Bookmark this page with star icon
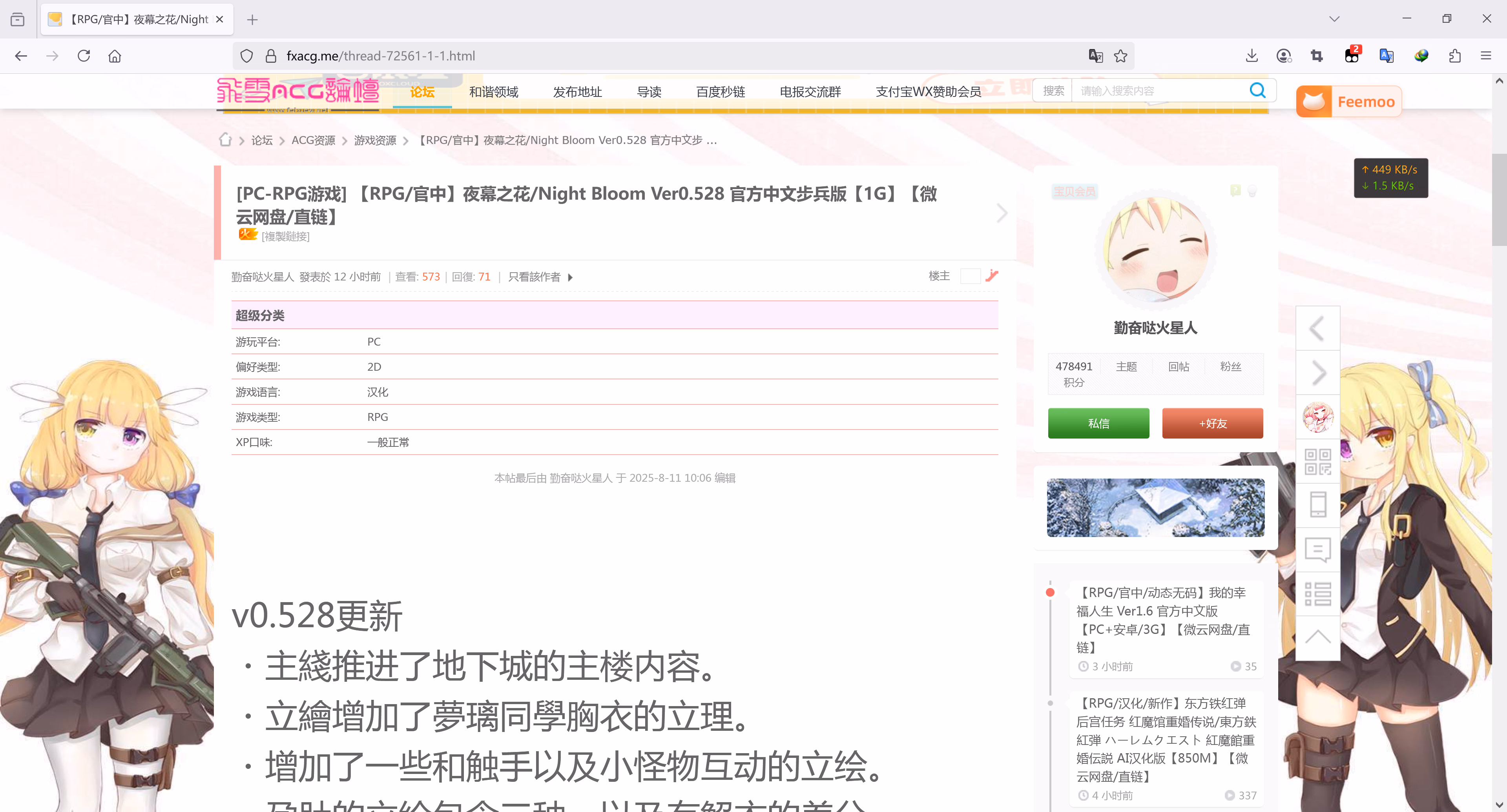The height and width of the screenshot is (812, 1507). tap(1120, 56)
